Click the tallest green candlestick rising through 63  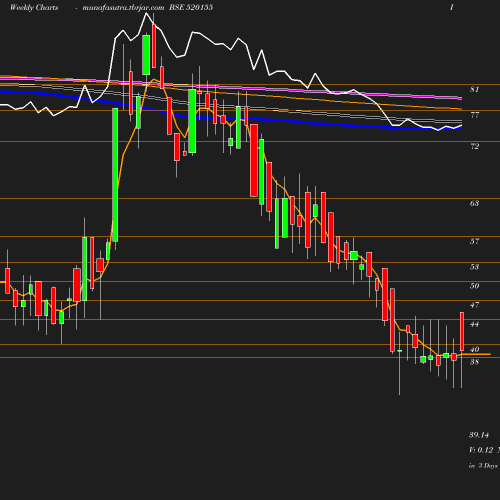click(x=115, y=175)
